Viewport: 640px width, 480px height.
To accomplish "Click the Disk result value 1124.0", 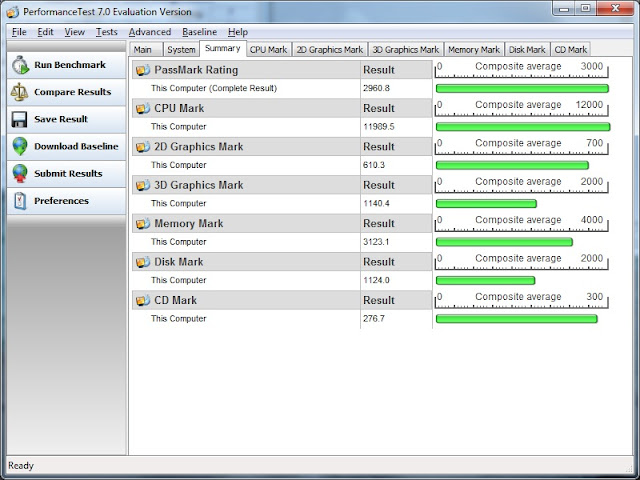I will (x=376, y=280).
